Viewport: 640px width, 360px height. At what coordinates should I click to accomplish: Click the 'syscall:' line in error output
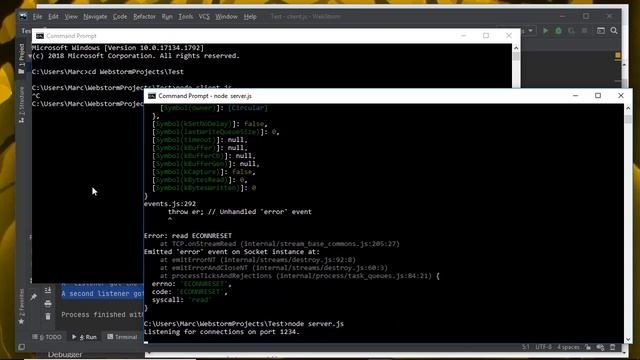pos(182,300)
